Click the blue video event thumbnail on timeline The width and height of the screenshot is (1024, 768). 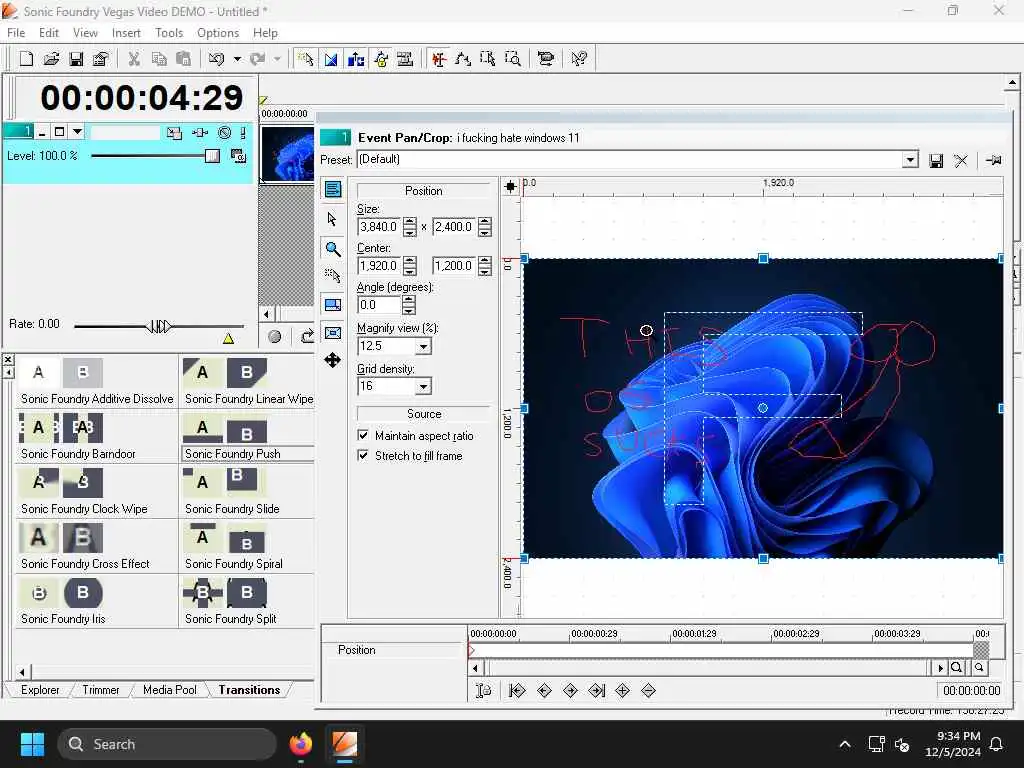287,154
